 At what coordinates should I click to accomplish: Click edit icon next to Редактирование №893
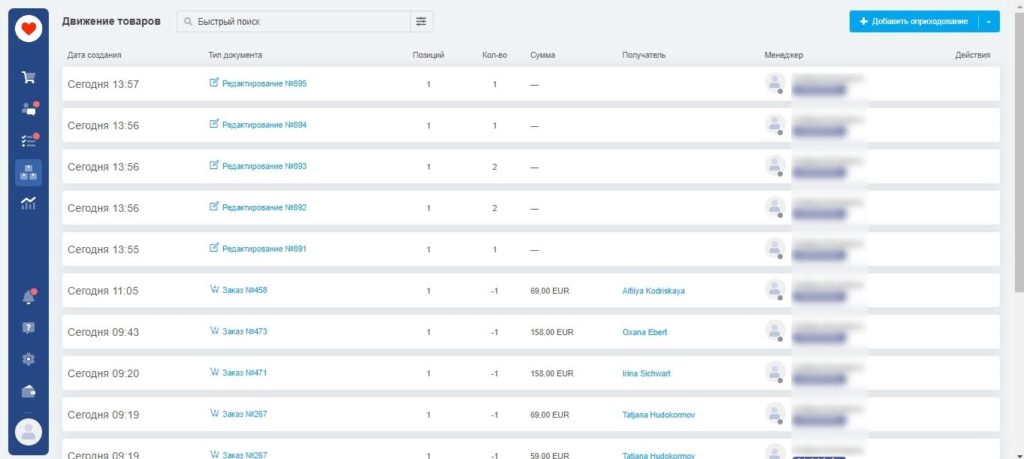[x=214, y=166]
